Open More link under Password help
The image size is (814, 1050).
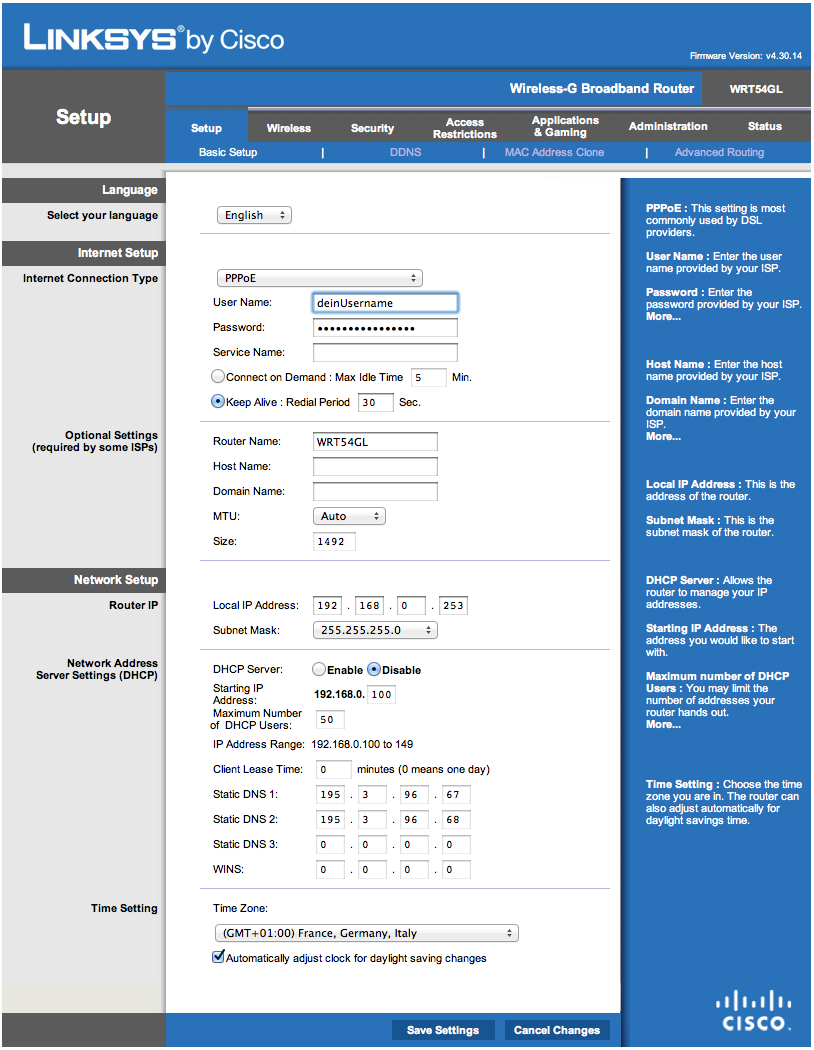point(663,317)
